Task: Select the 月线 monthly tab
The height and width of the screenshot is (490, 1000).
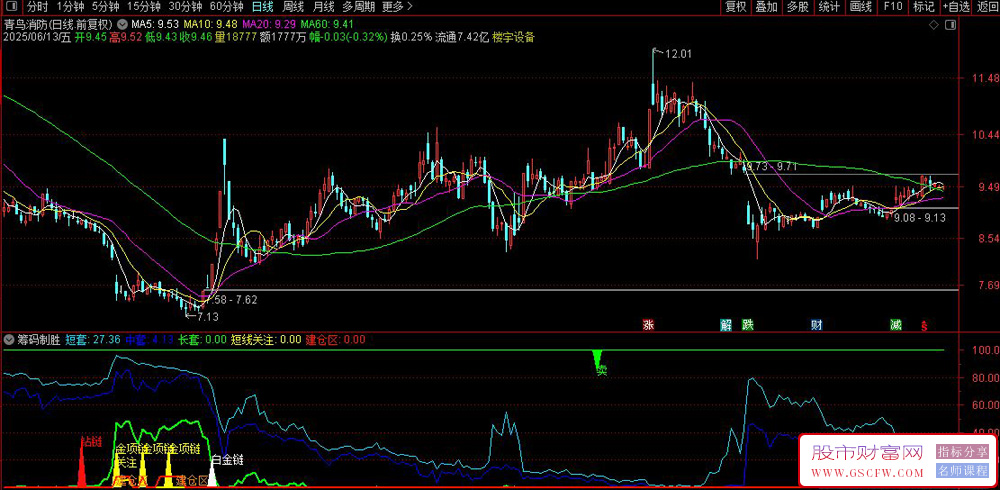Action: click(x=323, y=6)
